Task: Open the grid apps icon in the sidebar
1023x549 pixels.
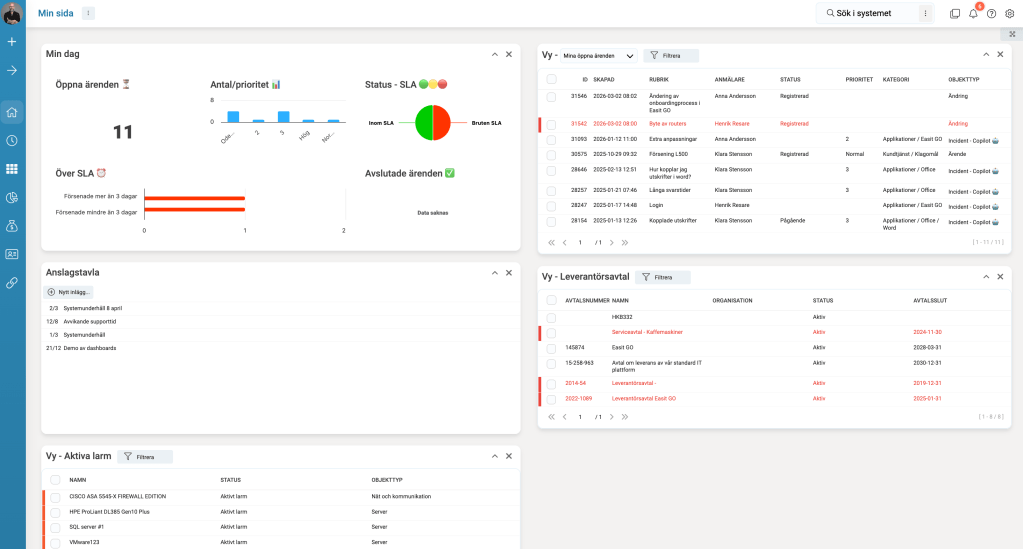Action: coord(12,169)
